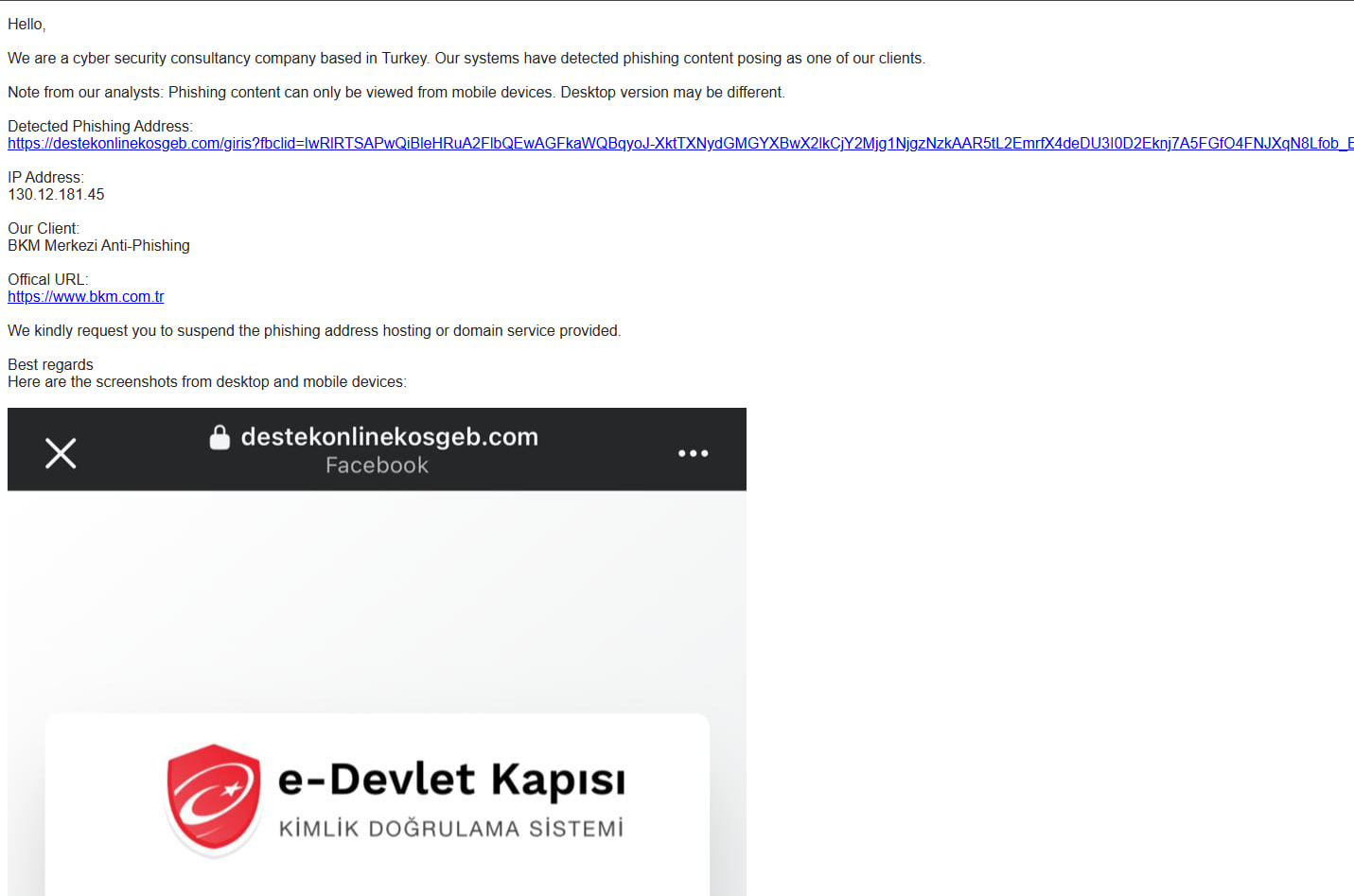The width and height of the screenshot is (1354, 896).
Task: Click the "KİMLİK DOĞRULAMA SİSTEMİ" subtitle
Action: tap(451, 829)
